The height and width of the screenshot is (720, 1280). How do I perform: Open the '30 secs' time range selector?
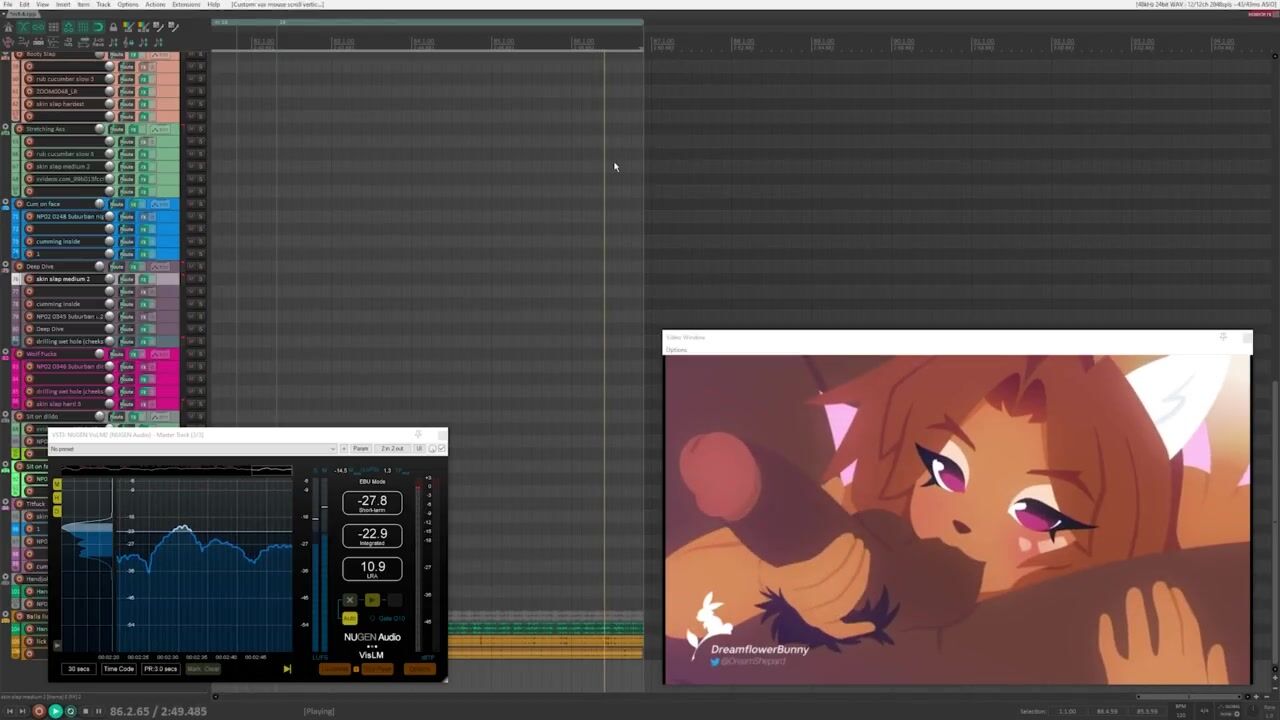pyautogui.click(x=78, y=669)
